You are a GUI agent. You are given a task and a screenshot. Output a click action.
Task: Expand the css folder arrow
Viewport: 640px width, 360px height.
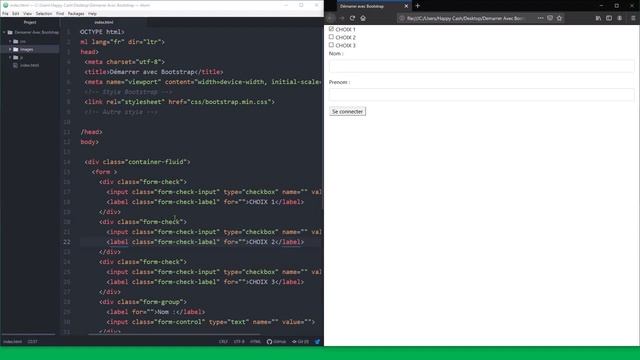click(10, 41)
